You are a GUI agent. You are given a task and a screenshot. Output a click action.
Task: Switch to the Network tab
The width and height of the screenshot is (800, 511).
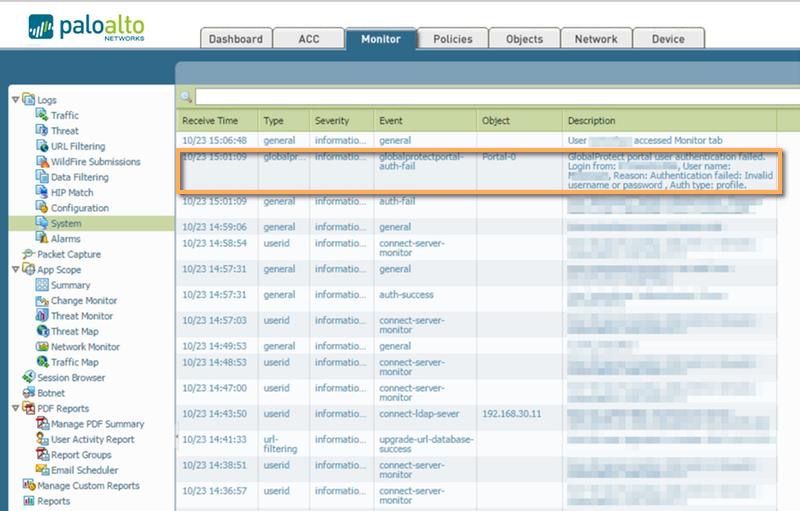596,39
